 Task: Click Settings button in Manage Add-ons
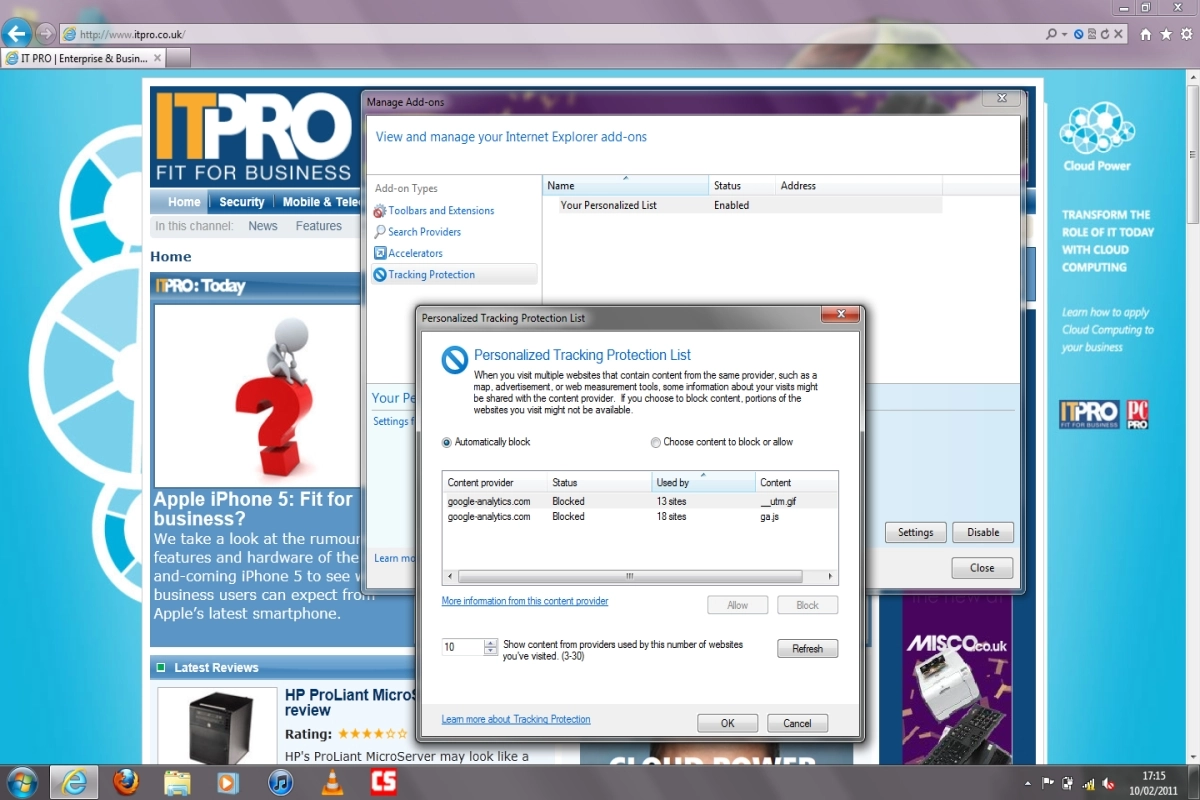(915, 532)
